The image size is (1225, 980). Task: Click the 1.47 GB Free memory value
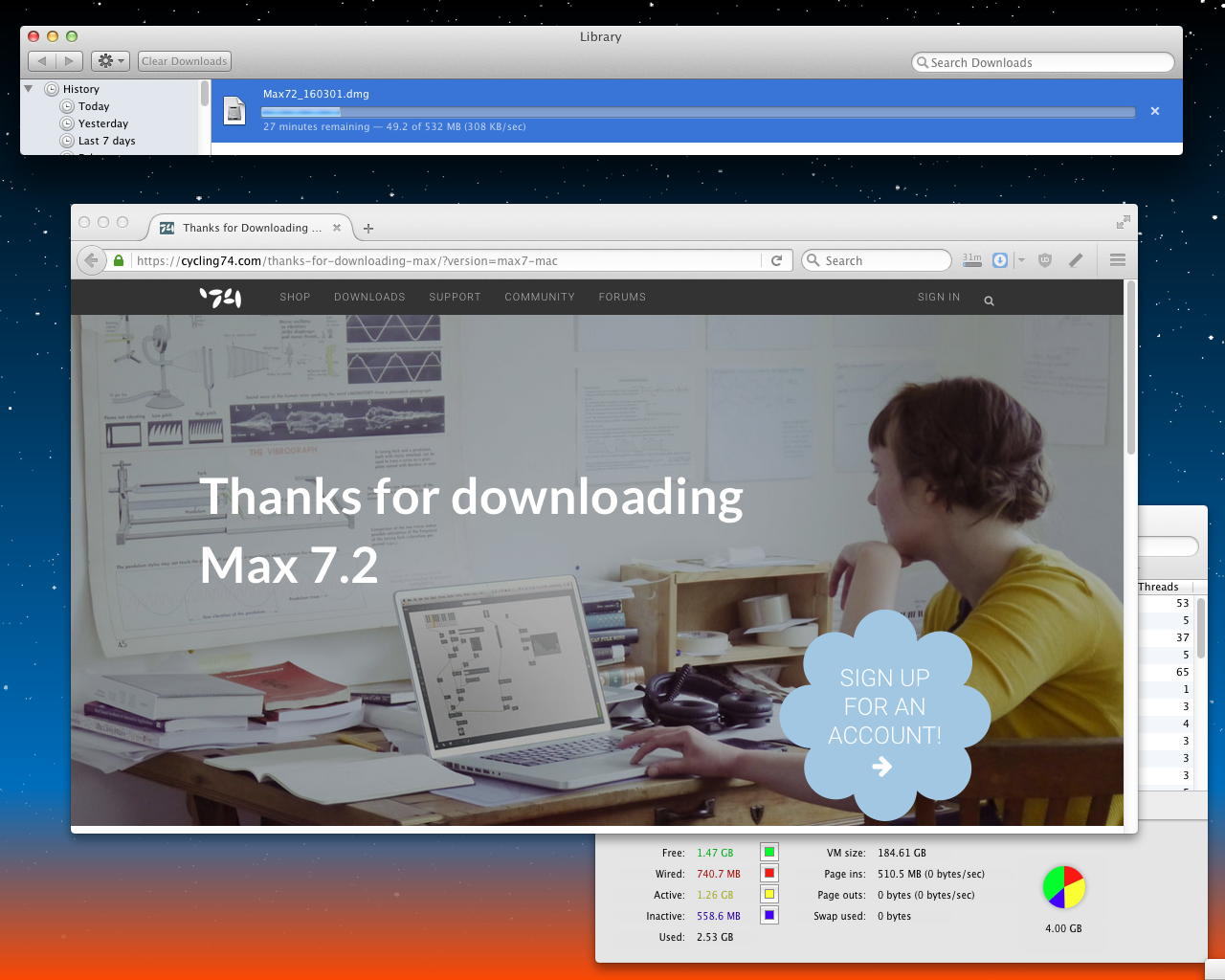click(x=715, y=853)
